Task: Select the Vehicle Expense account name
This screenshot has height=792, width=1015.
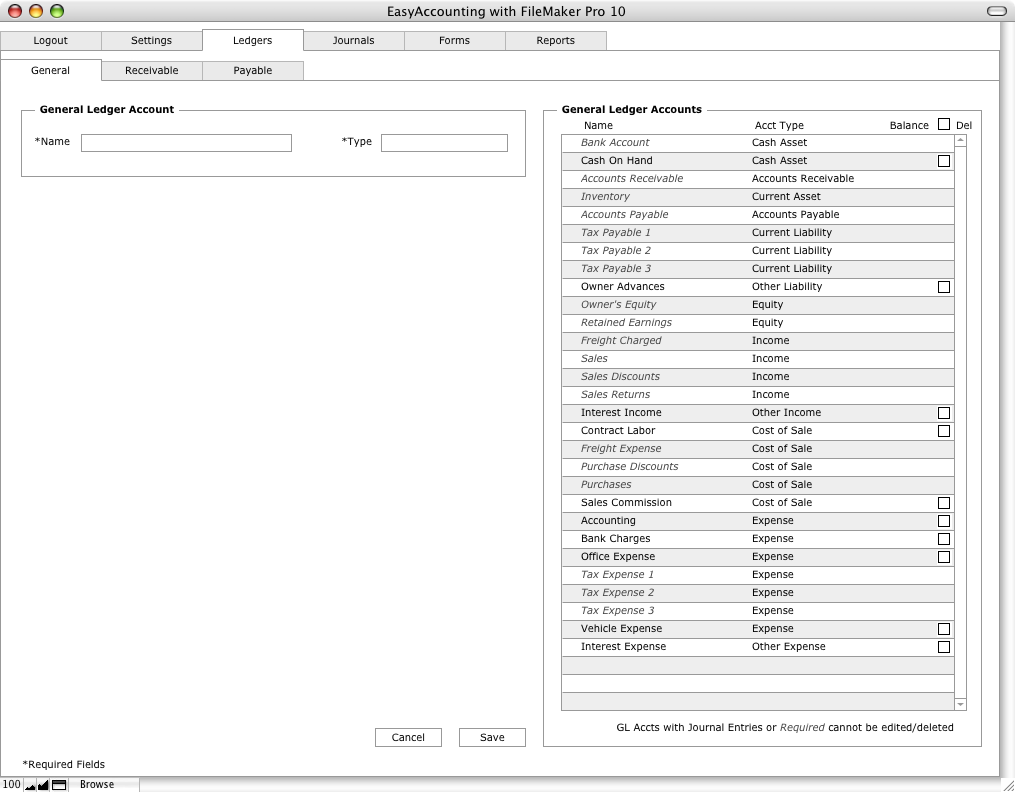Action: click(621, 629)
